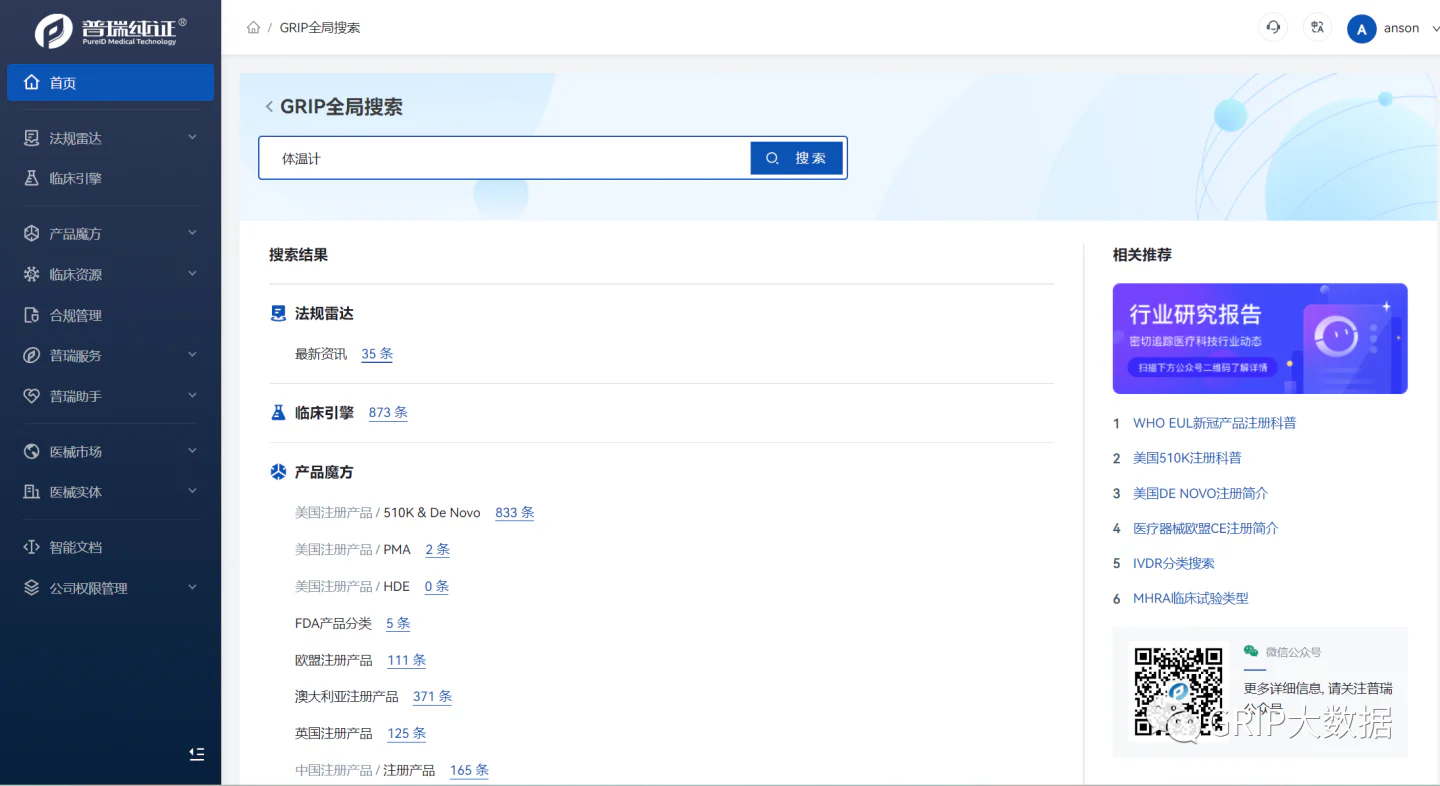
Task: Click the 临床引擎 section icon in results
Action: 279,412
